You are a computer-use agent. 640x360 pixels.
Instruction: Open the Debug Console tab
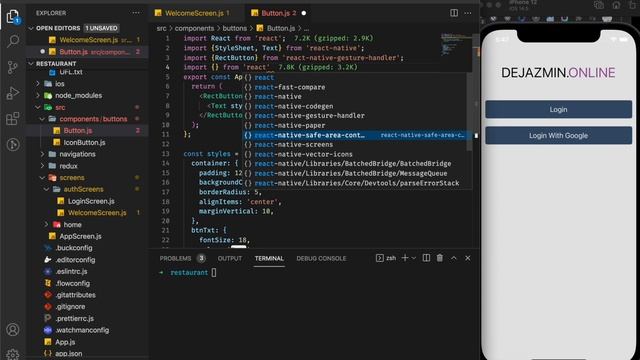[321, 258]
